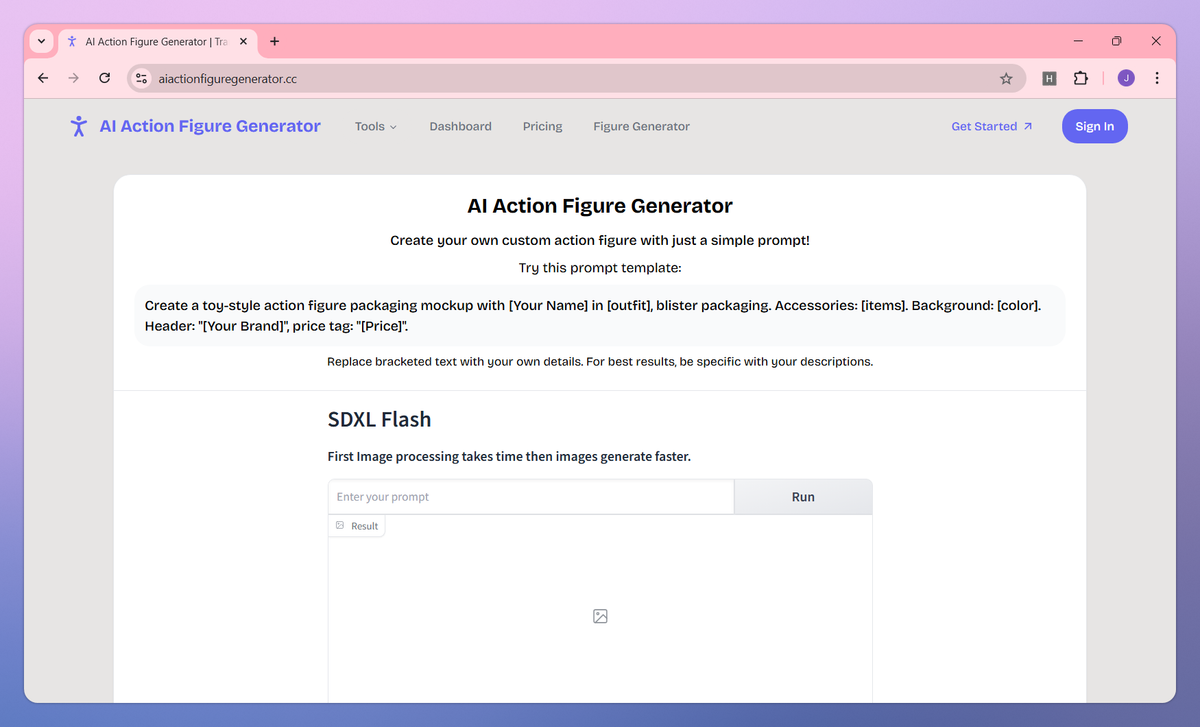Open the Tools dropdown menu
This screenshot has height=727, width=1200.
(x=375, y=126)
